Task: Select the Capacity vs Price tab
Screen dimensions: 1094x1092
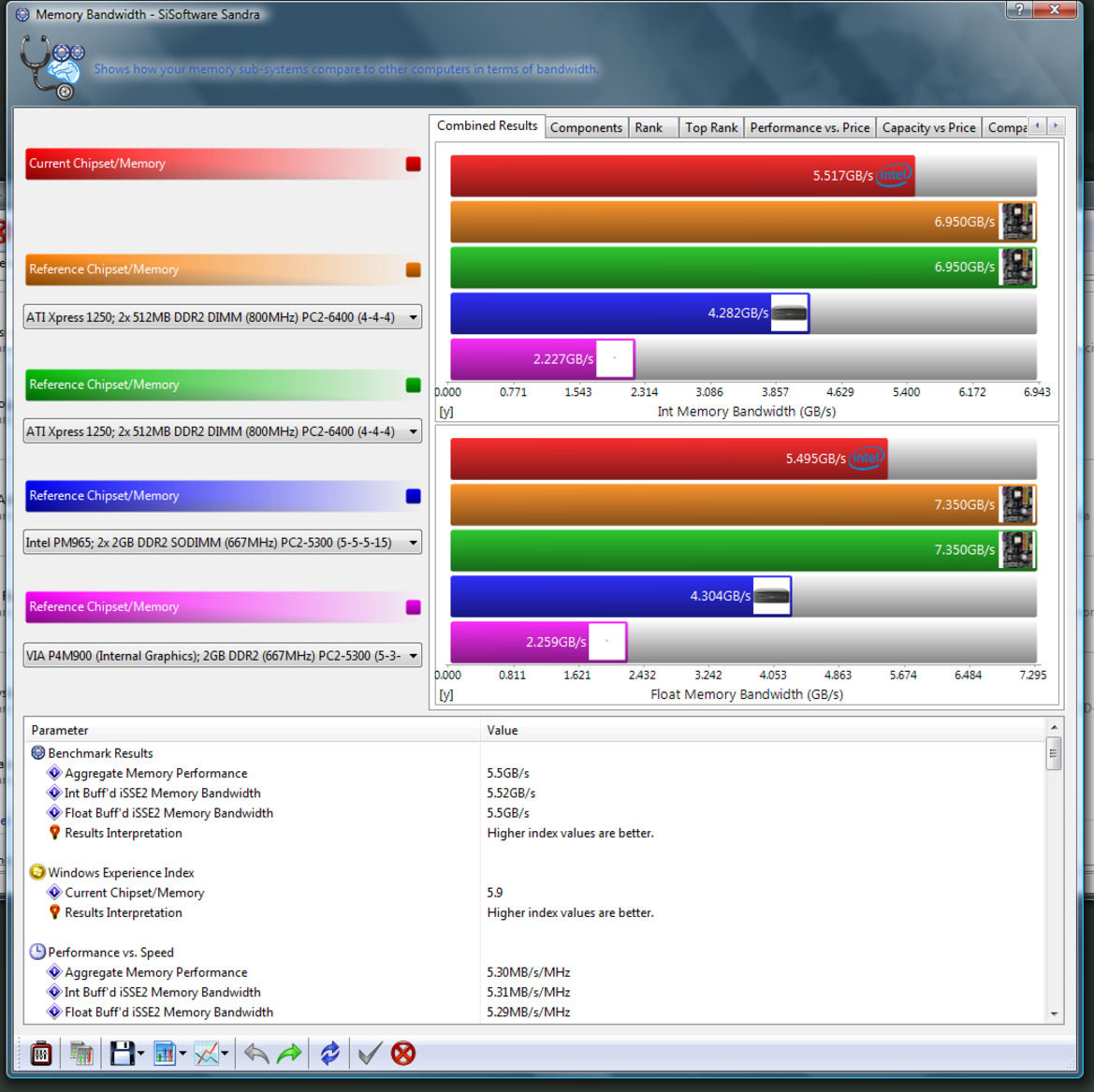Action: (928, 127)
